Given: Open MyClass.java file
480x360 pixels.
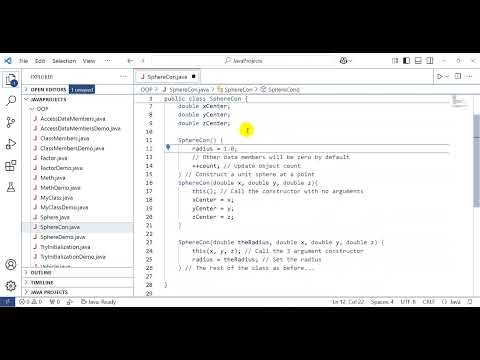Looking at the screenshot, I should point(57,198).
